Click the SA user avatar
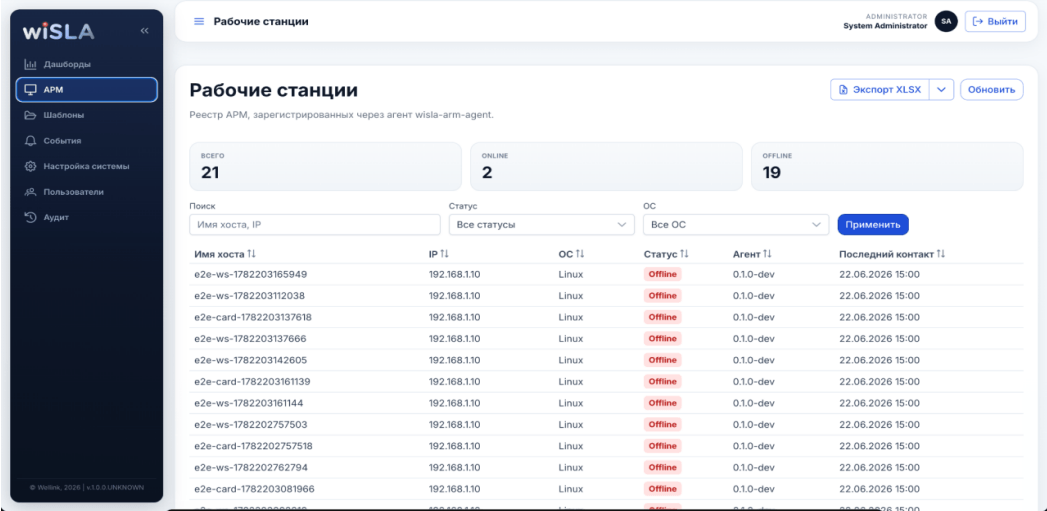Image resolution: width=1047 pixels, height=511 pixels. click(946, 21)
